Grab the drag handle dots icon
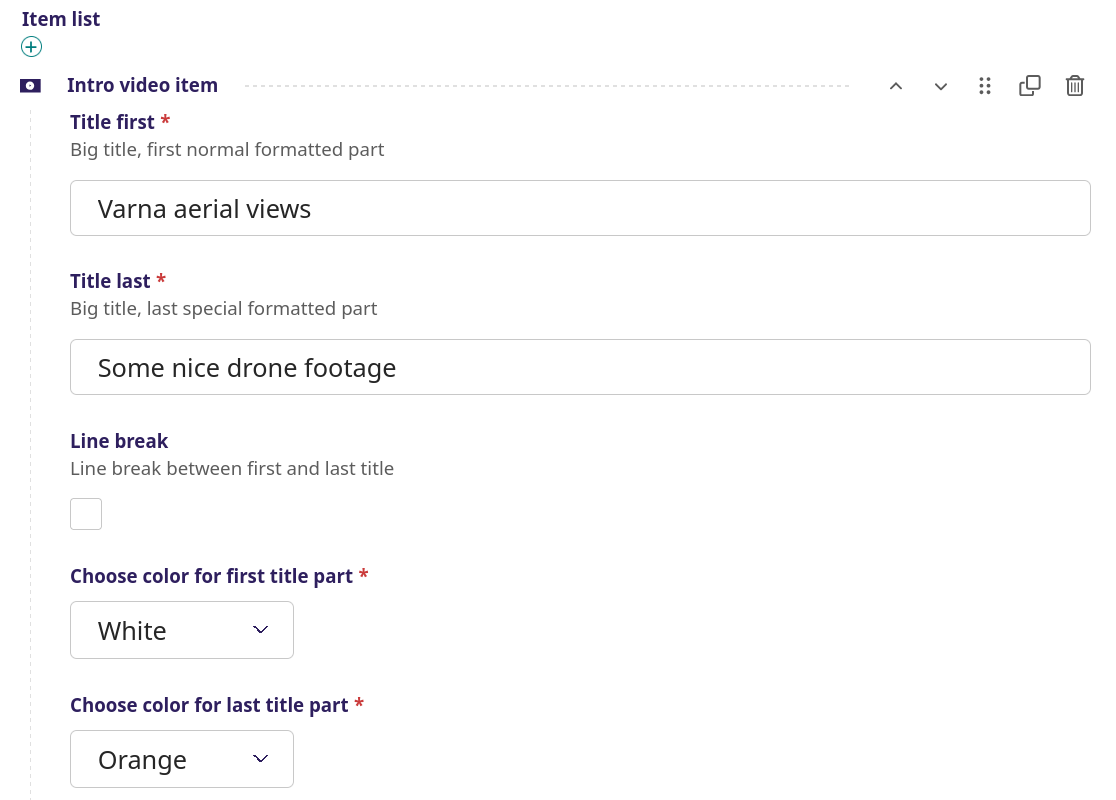1116x800 pixels. [x=985, y=86]
